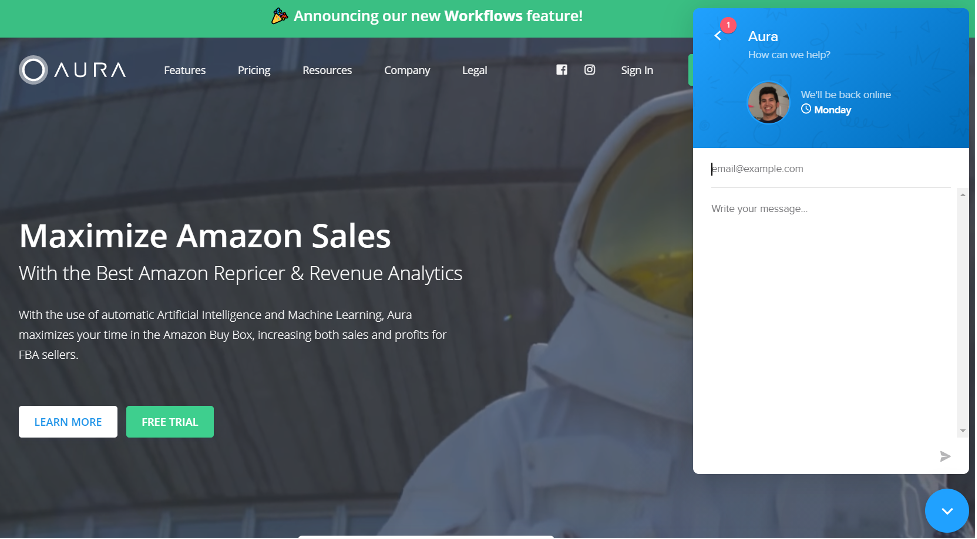Click chat scrollbar up arrow

962,195
